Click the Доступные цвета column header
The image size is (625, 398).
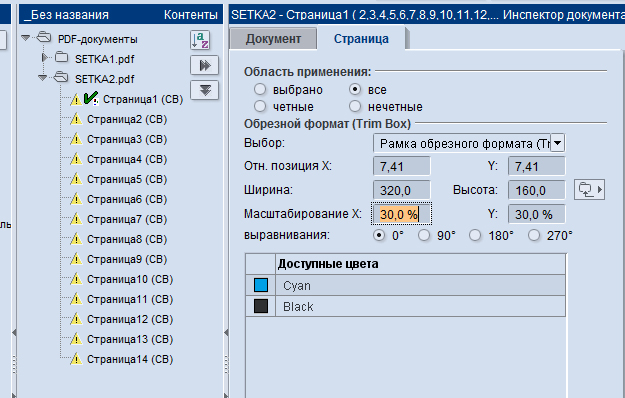pyautogui.click(x=420, y=264)
